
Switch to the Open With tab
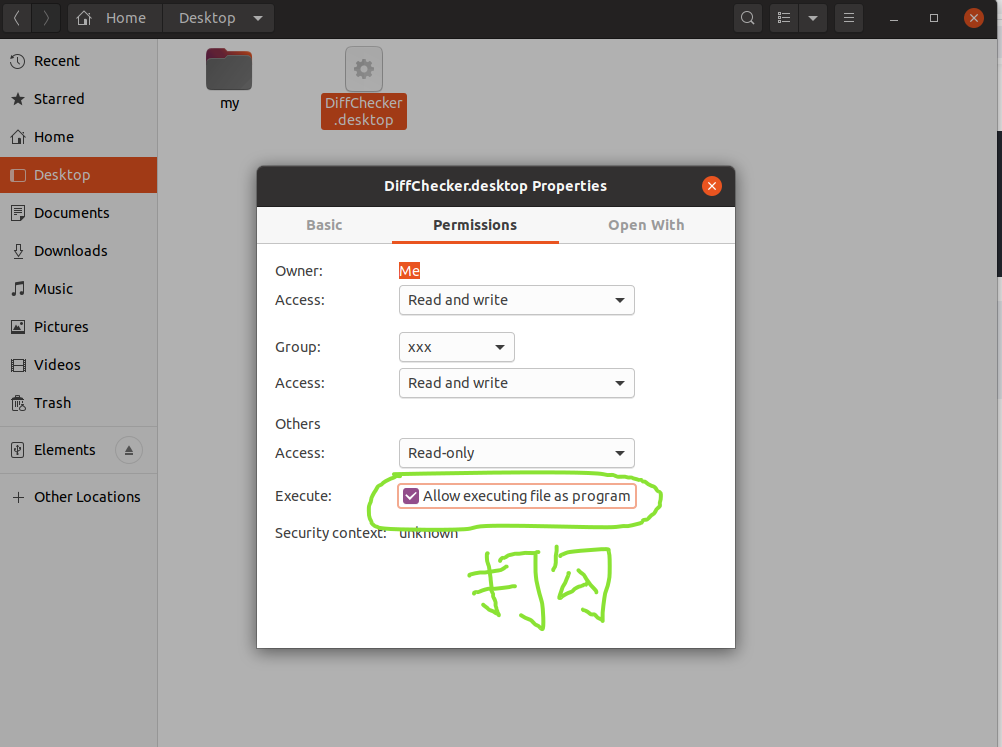[646, 225]
